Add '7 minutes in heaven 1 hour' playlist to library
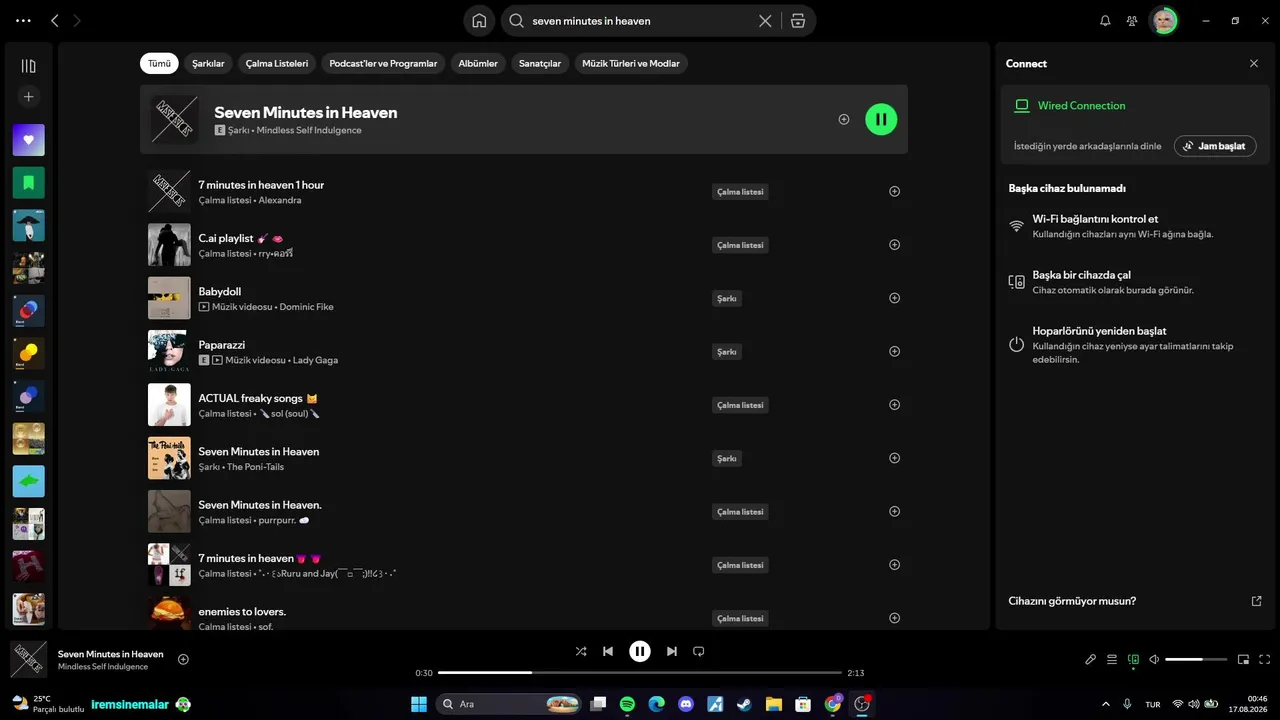 (894, 191)
